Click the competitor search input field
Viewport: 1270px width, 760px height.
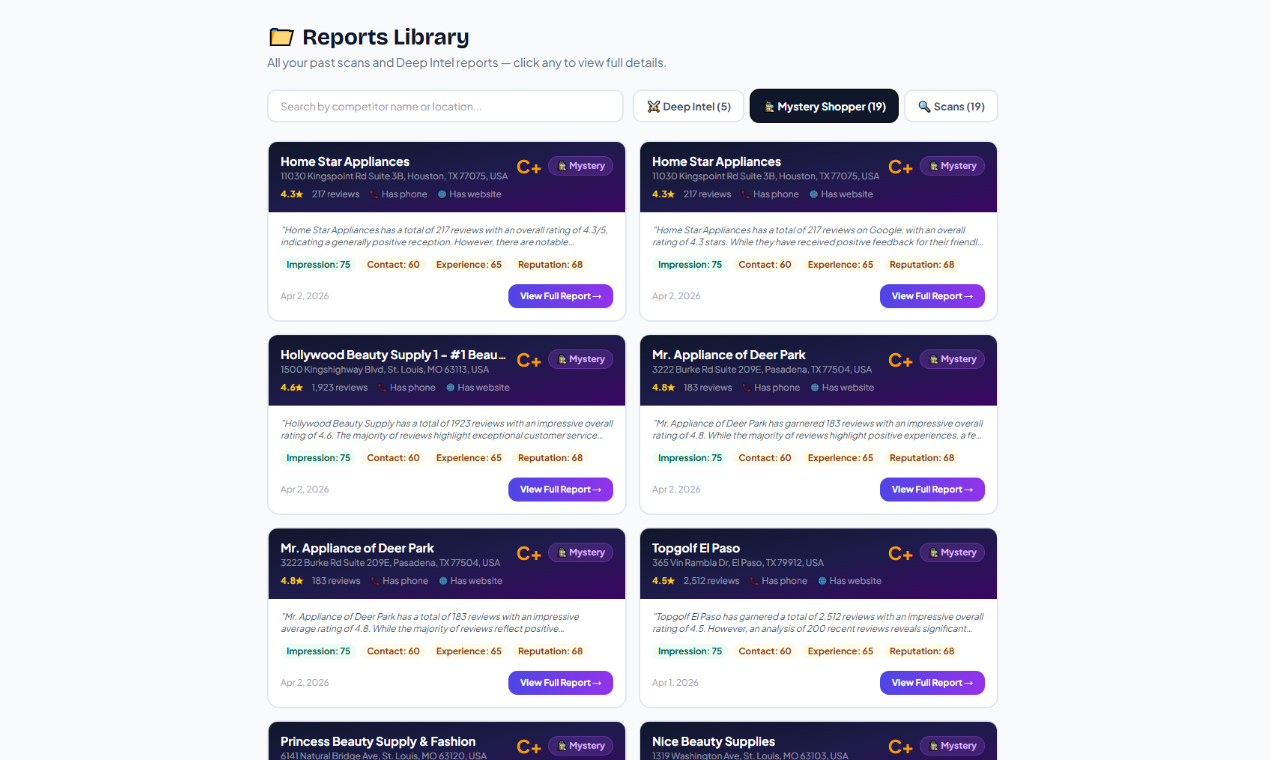coord(445,105)
